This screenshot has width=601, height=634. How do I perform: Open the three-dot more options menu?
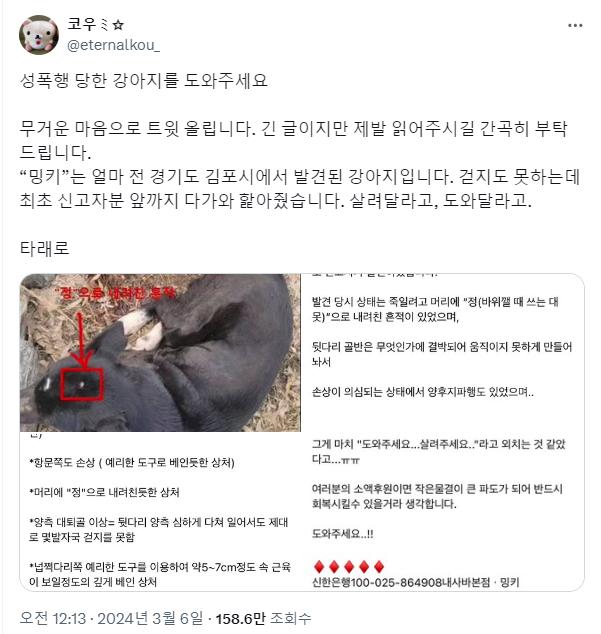[x=575, y=25]
